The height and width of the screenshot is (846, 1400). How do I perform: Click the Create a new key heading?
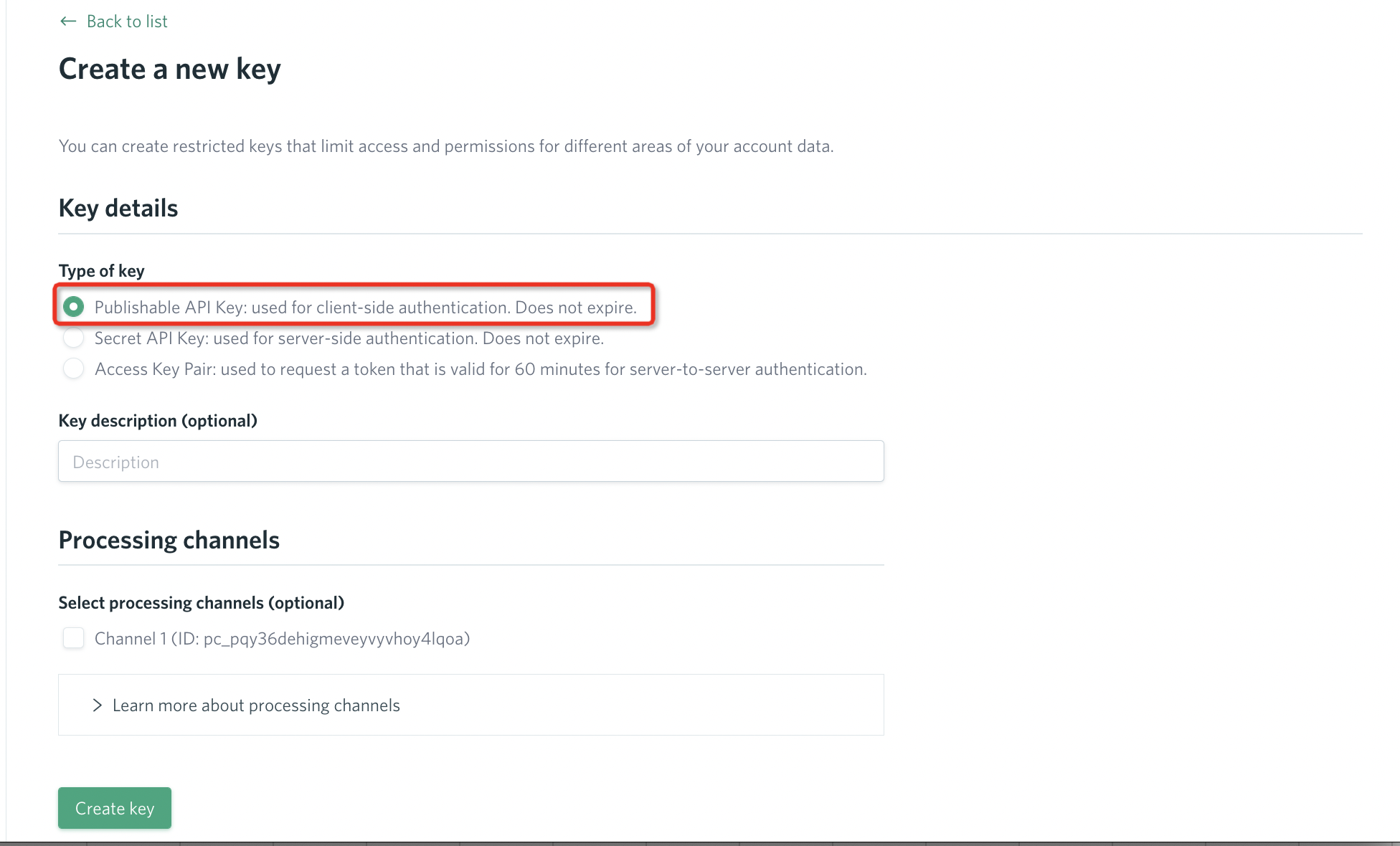tap(170, 70)
